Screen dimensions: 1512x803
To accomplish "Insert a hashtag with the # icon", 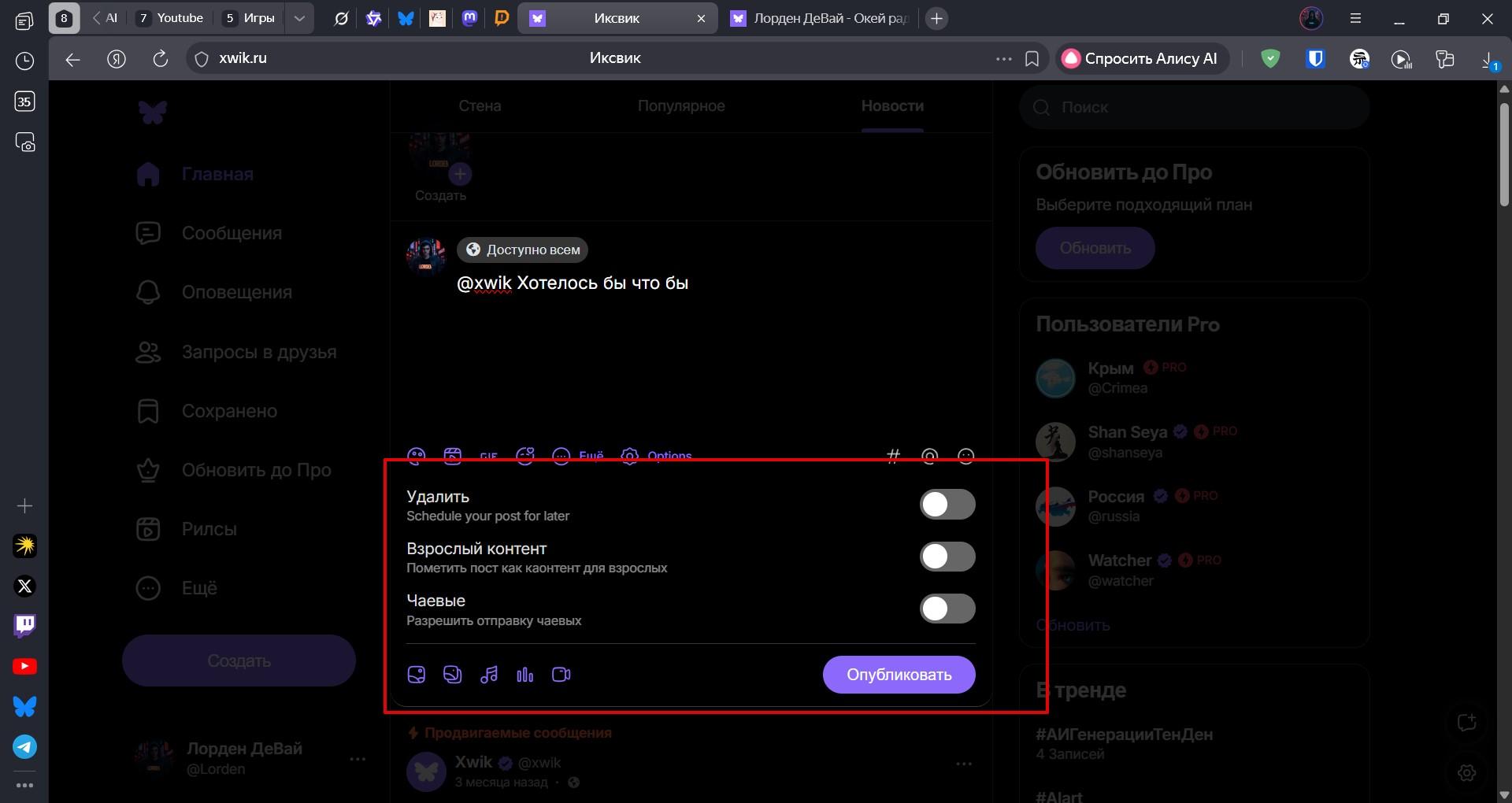I will (x=893, y=456).
